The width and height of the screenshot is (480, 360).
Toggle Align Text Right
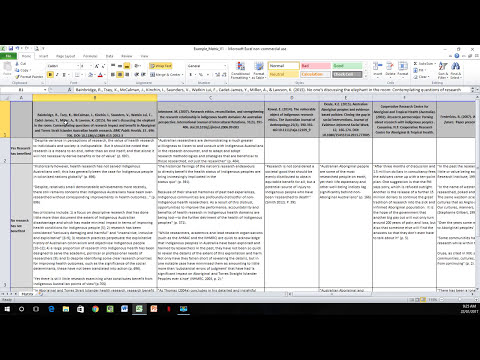127,75
